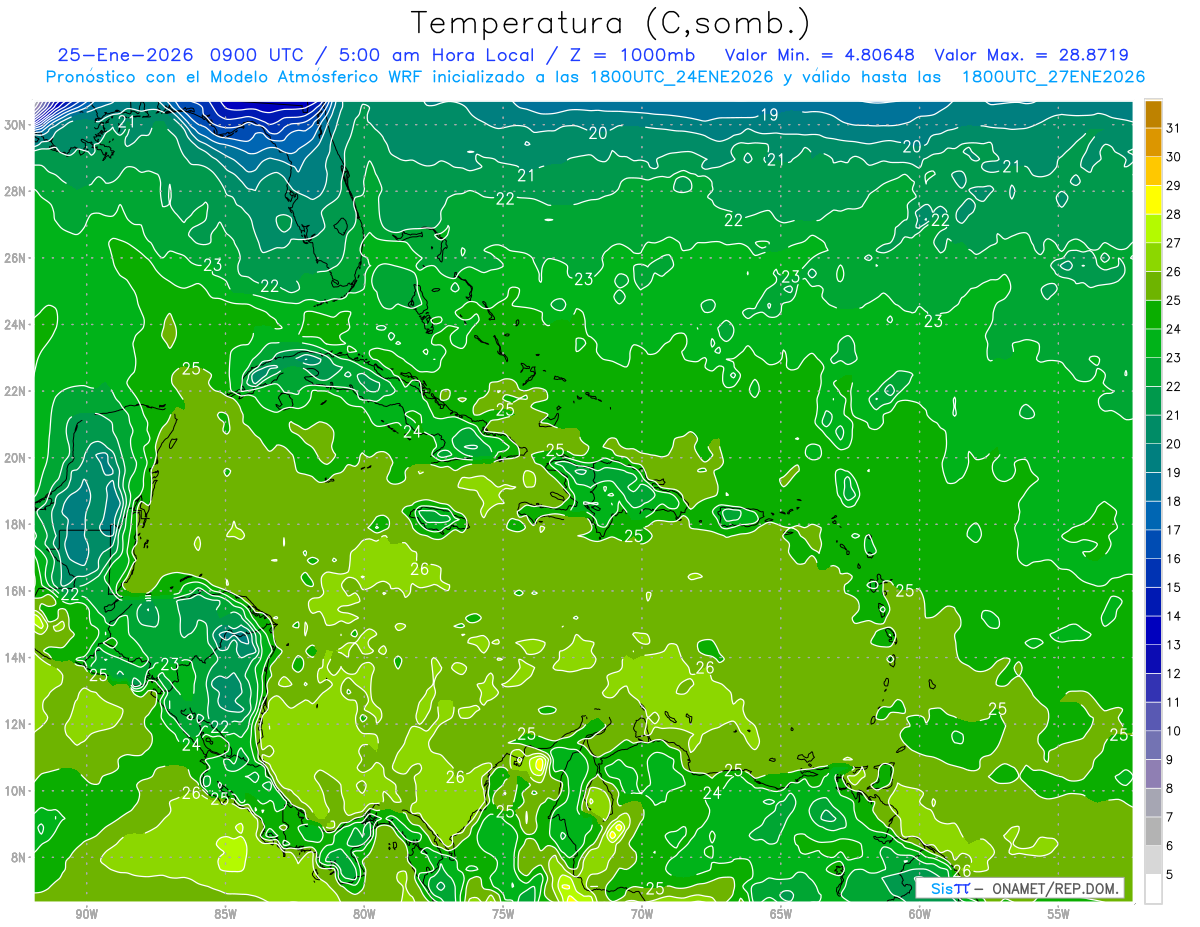1200x927 pixels.
Task: Click the purple legend band between 9 and 10
Action: (1153, 745)
